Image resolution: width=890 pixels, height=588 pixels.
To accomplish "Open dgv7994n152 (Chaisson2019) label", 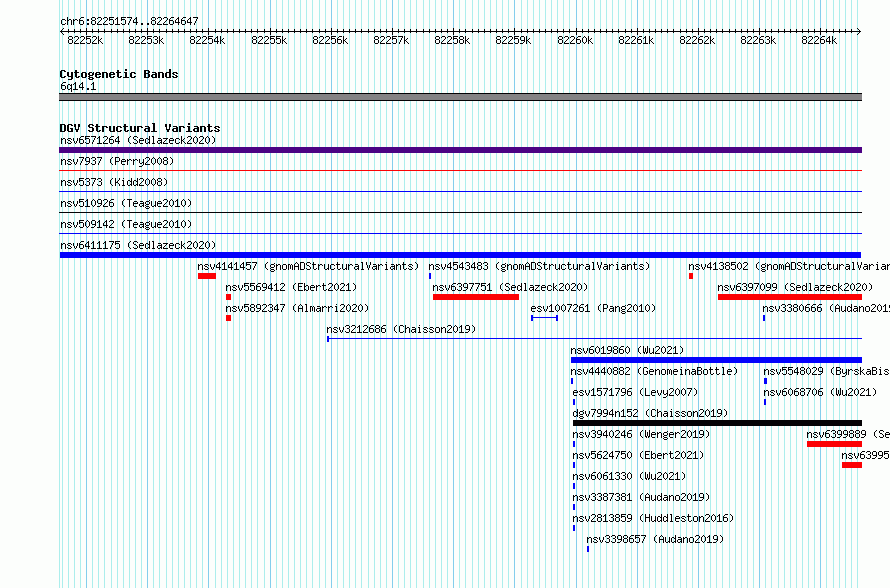I will (650, 413).
